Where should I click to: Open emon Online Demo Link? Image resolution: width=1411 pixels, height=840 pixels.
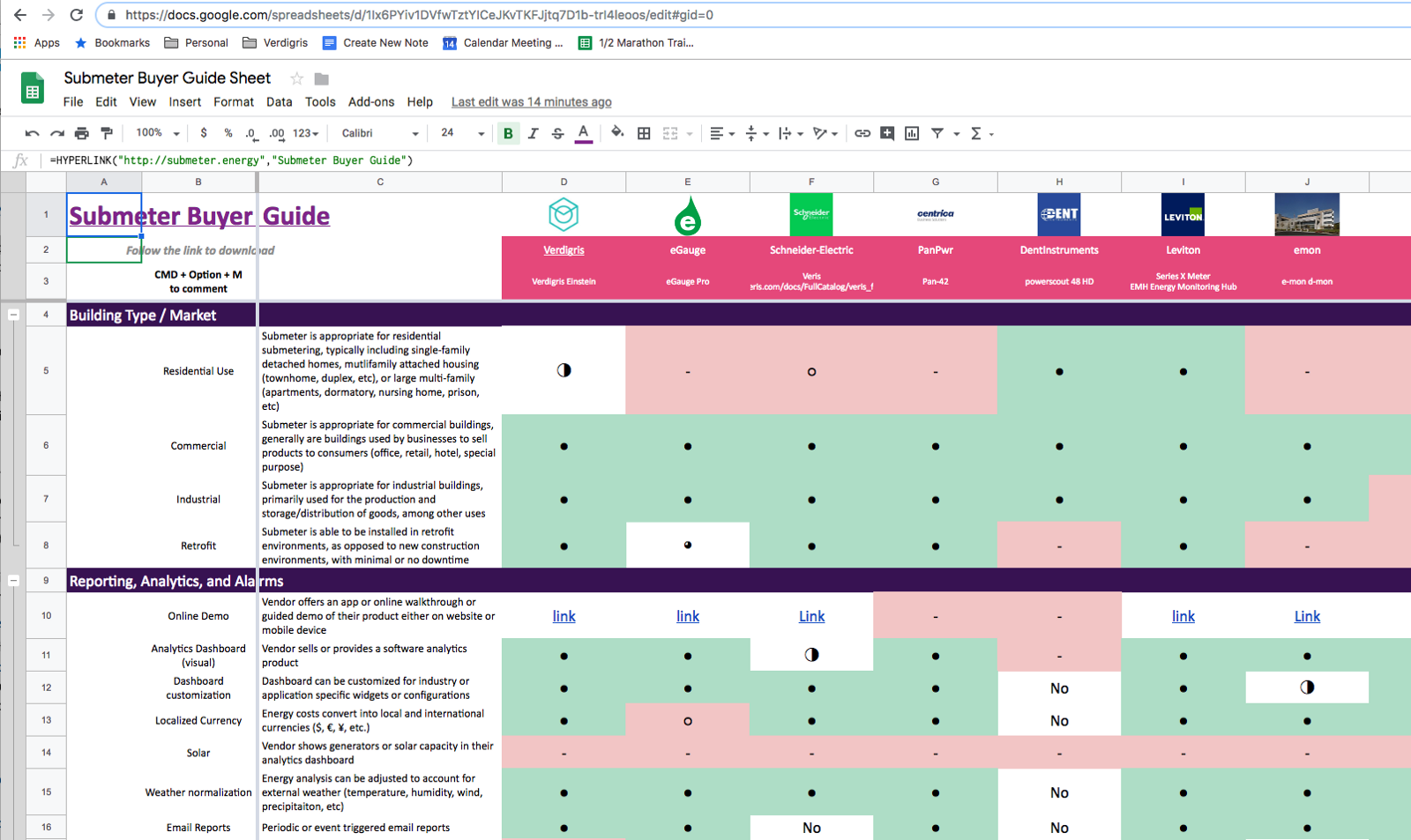pyautogui.click(x=1307, y=616)
